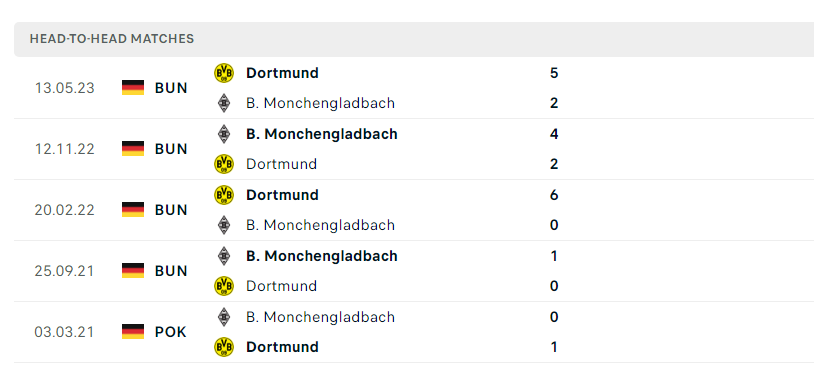Click Dortmund crest in 13.05.23 match

[224, 73]
